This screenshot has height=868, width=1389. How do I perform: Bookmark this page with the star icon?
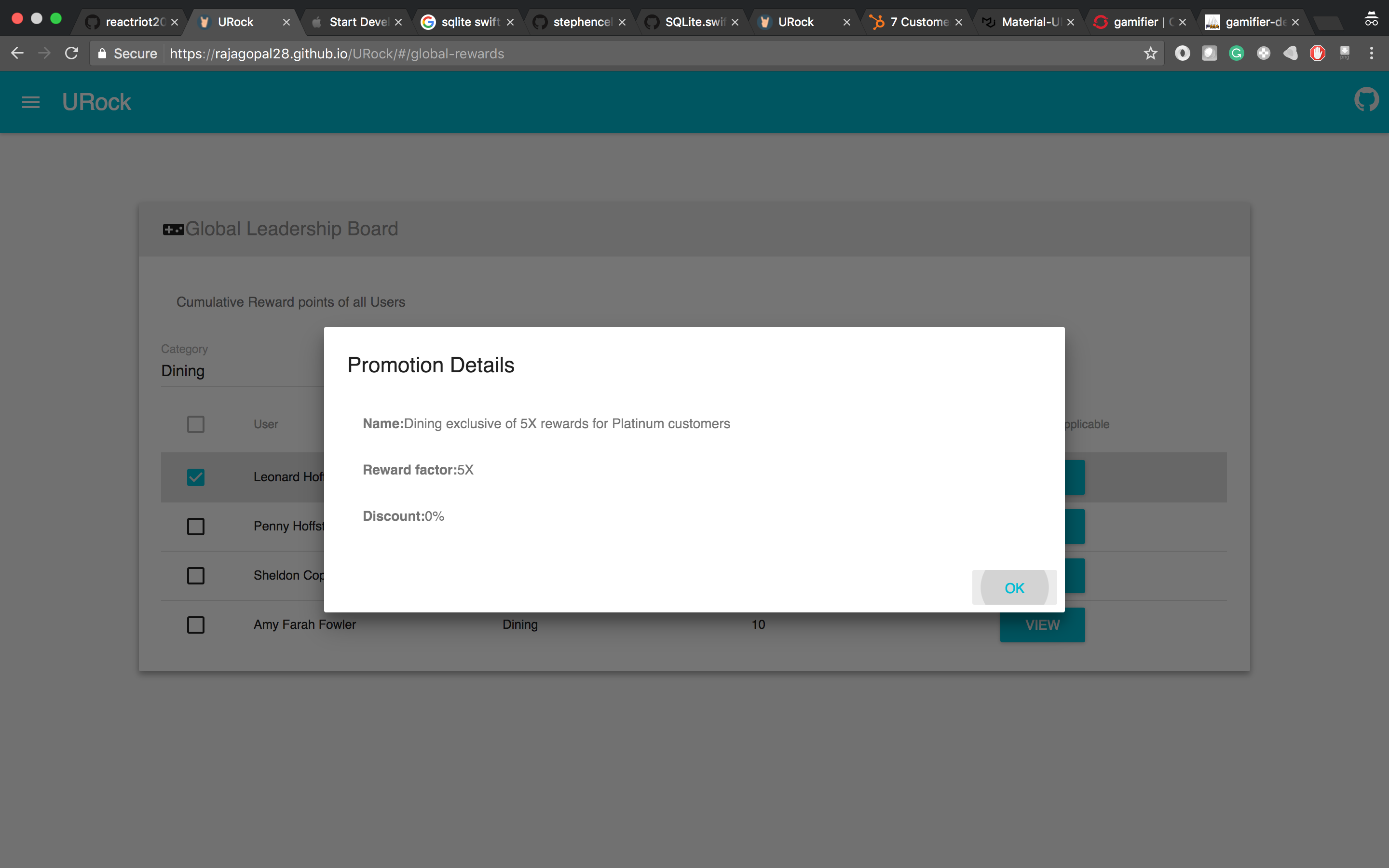[x=1150, y=54]
